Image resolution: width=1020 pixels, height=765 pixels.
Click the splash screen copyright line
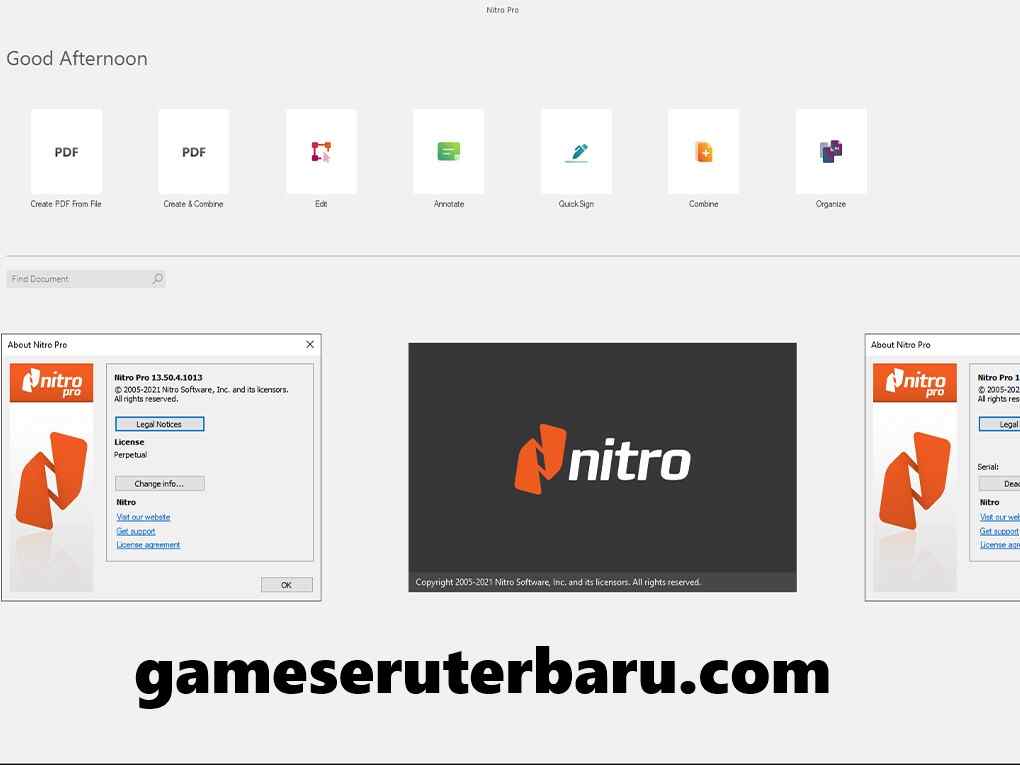click(557, 582)
